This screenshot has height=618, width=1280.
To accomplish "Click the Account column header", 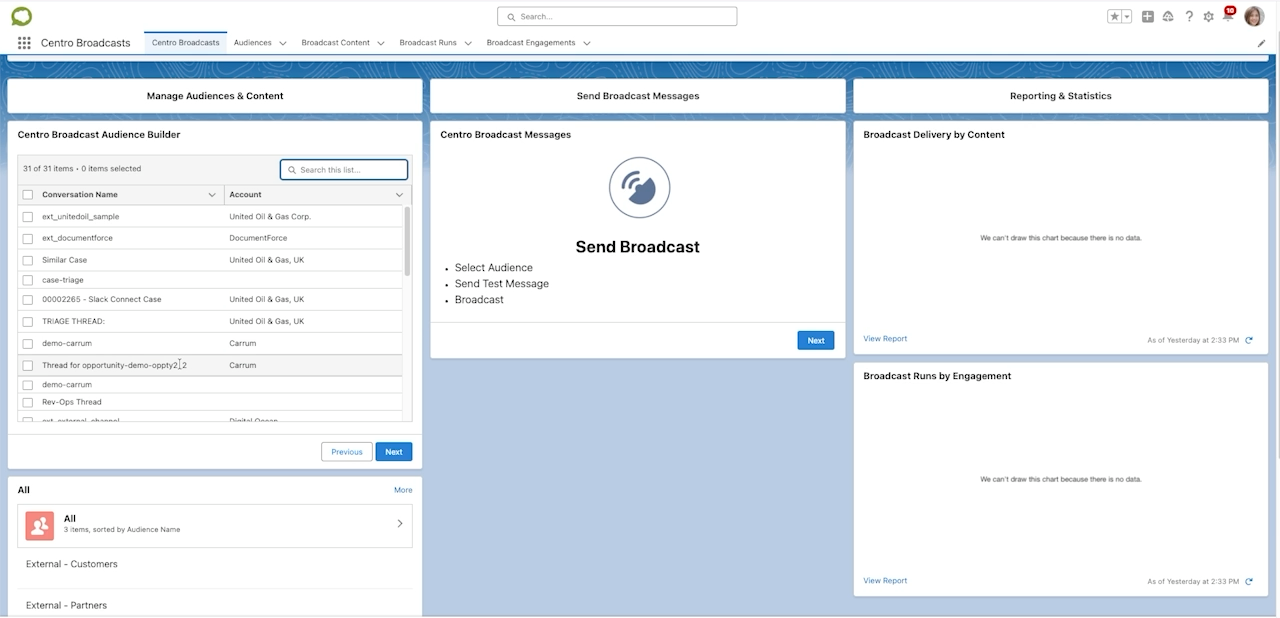I will pos(245,195).
